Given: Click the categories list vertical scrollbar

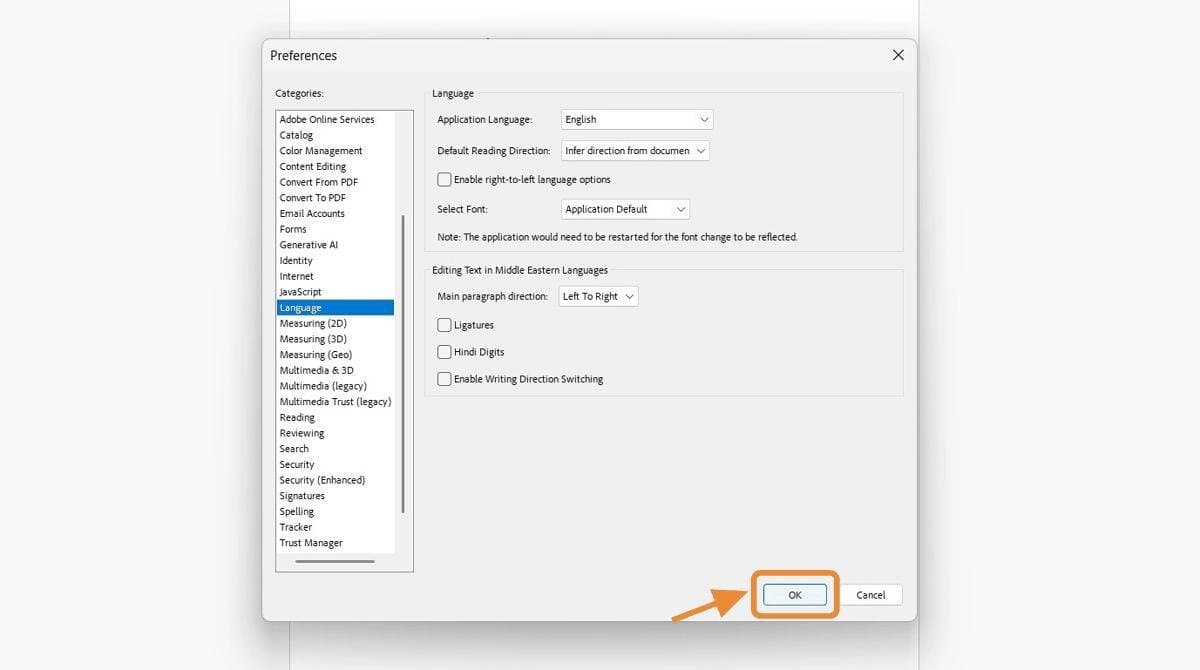Looking at the screenshot, I should pos(403,363).
